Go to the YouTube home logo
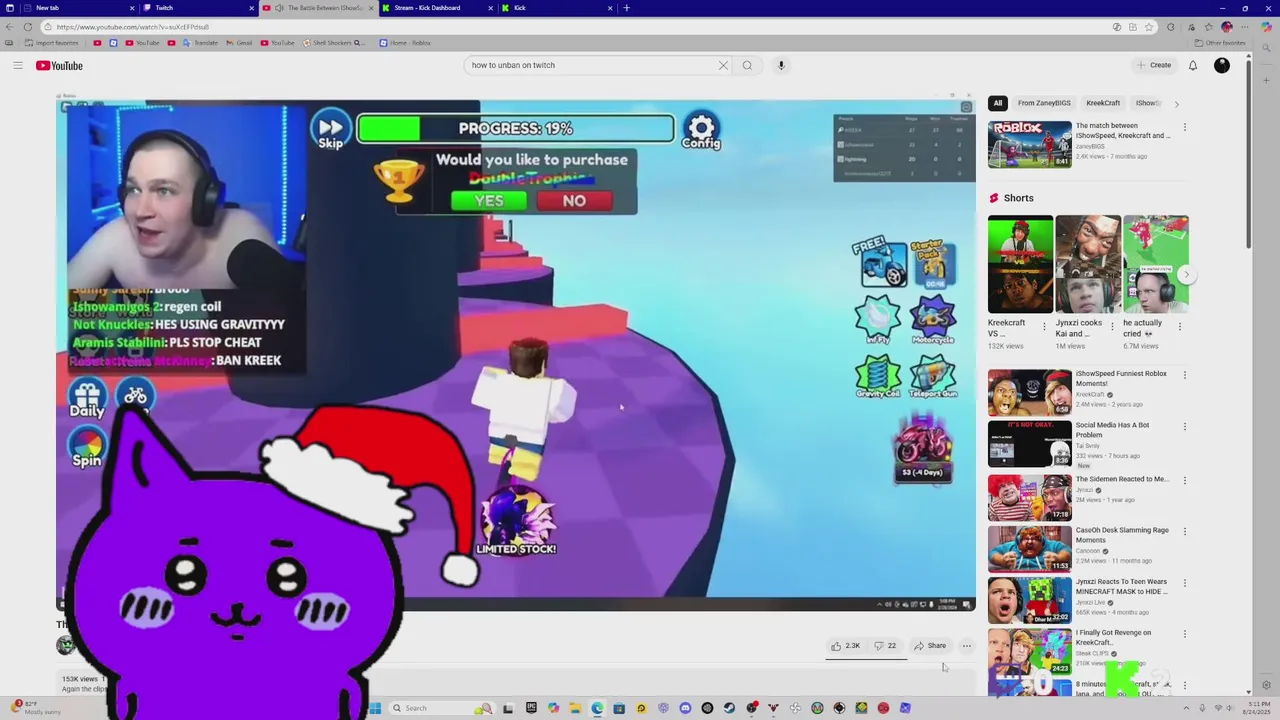 59,66
